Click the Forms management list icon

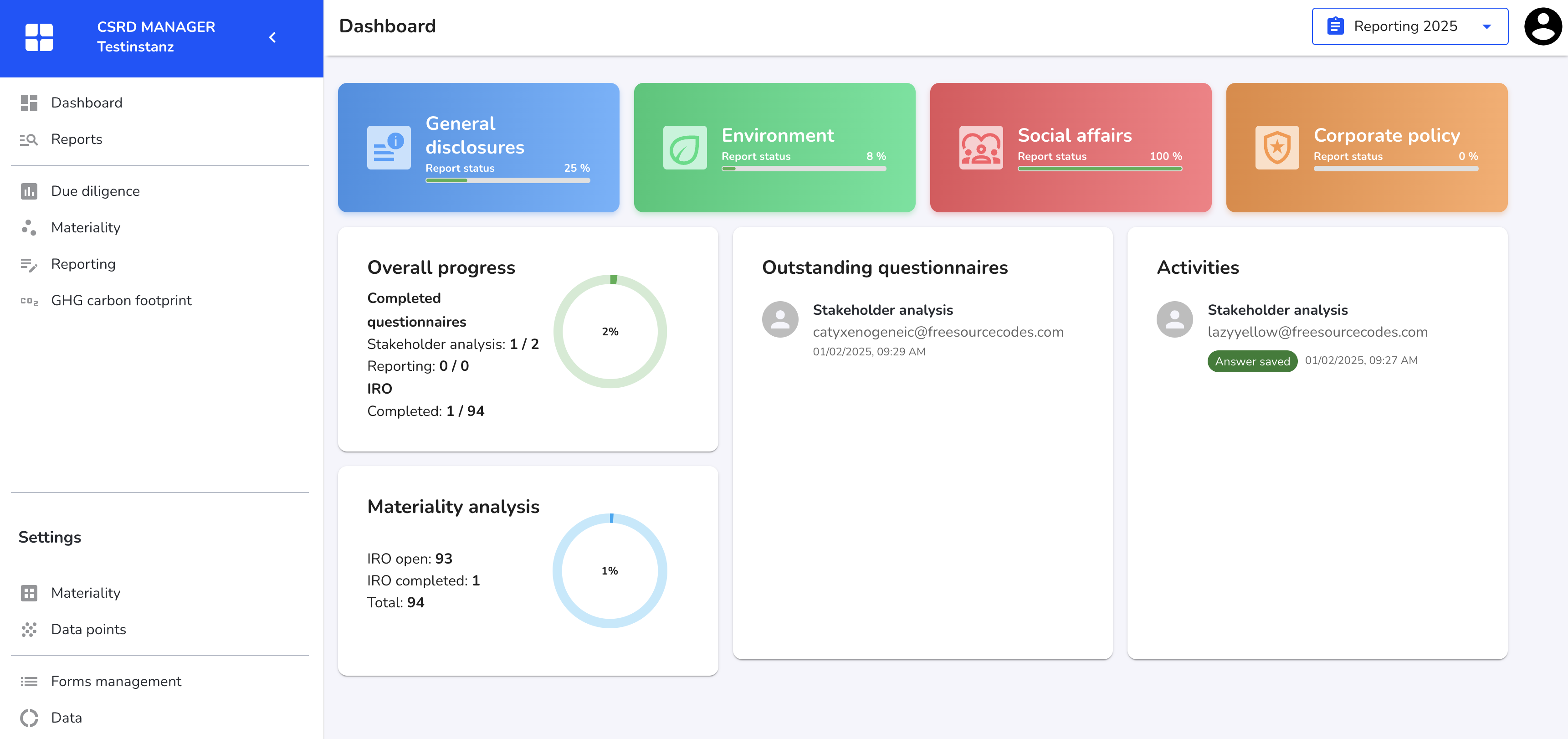pyautogui.click(x=29, y=681)
